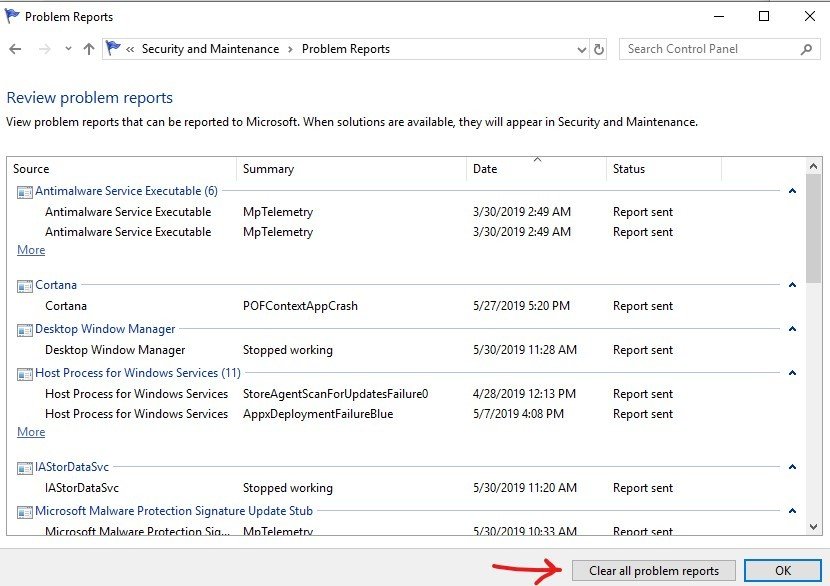The height and width of the screenshot is (586, 830).
Task: Click the flag icon in address bar
Action: point(113,48)
